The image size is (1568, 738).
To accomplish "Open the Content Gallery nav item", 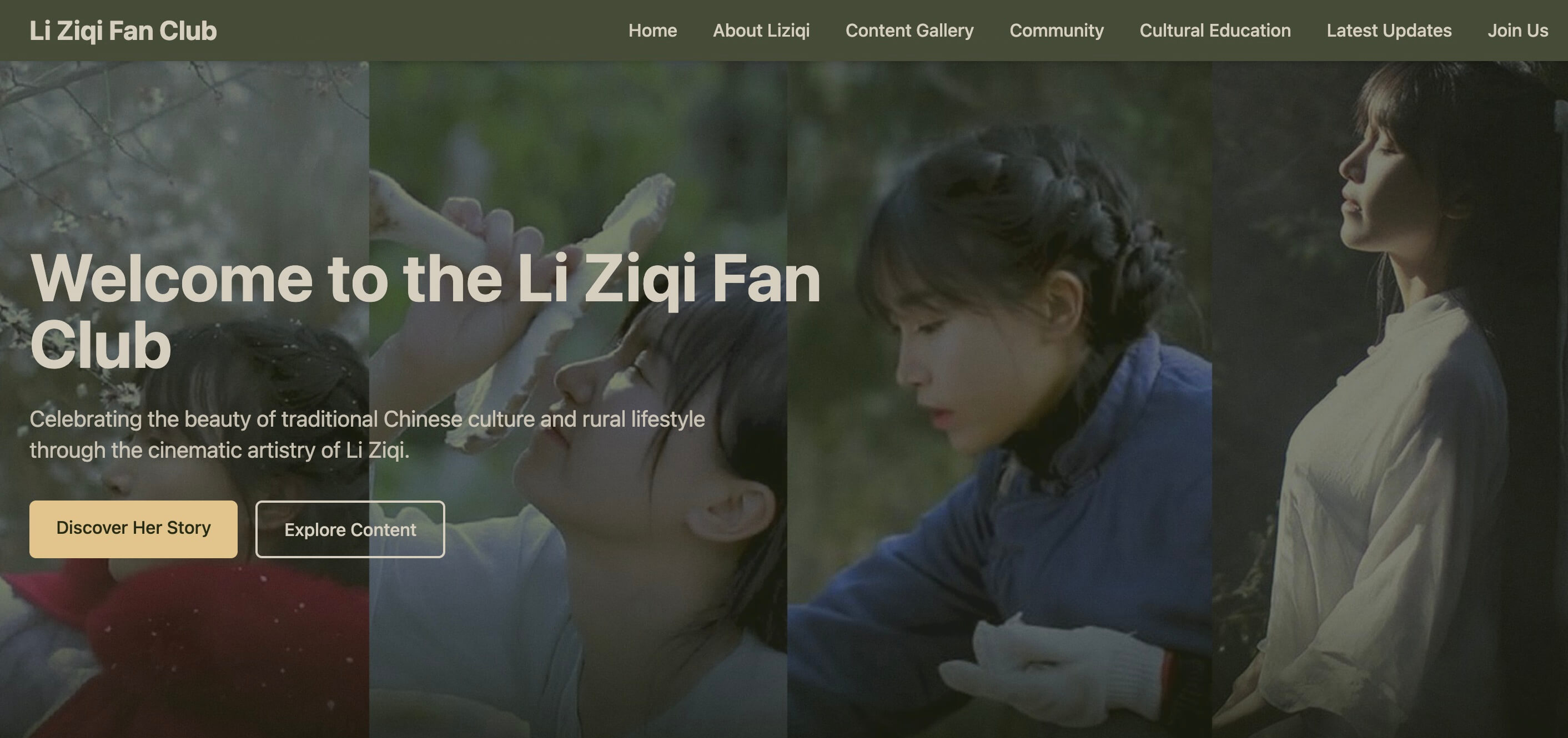I will pyautogui.click(x=909, y=31).
